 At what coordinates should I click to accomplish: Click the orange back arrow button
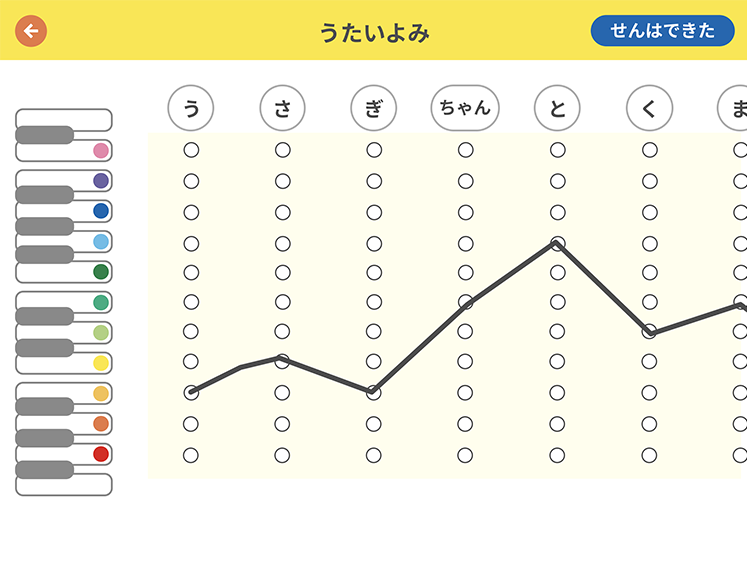click(31, 31)
